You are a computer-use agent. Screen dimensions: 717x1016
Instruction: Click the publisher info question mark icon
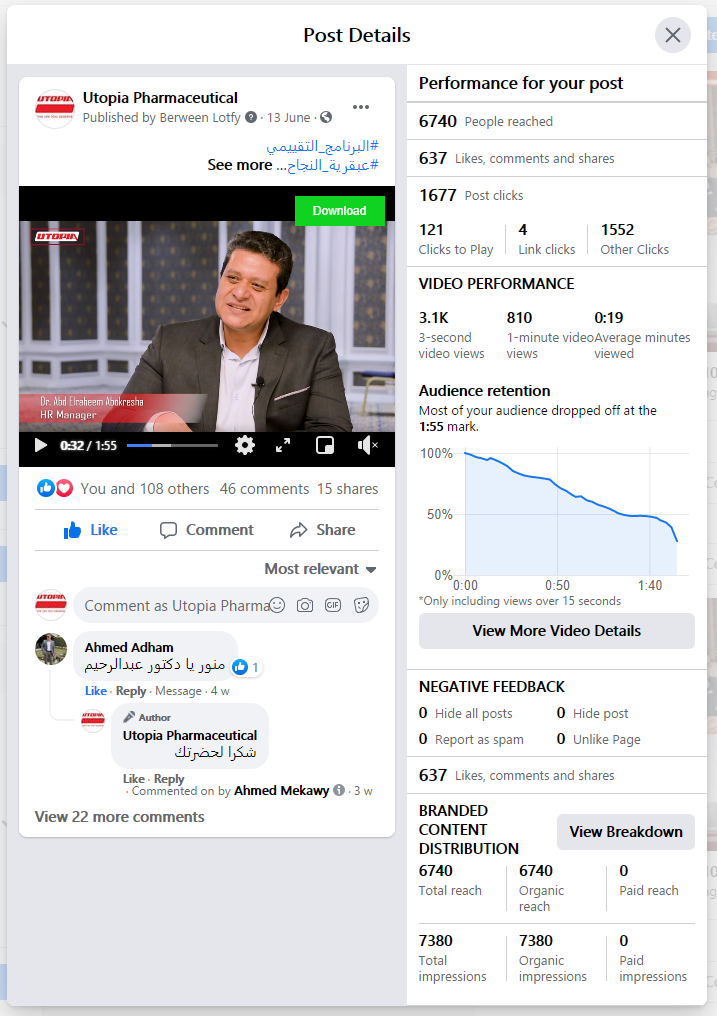pyautogui.click(x=251, y=117)
